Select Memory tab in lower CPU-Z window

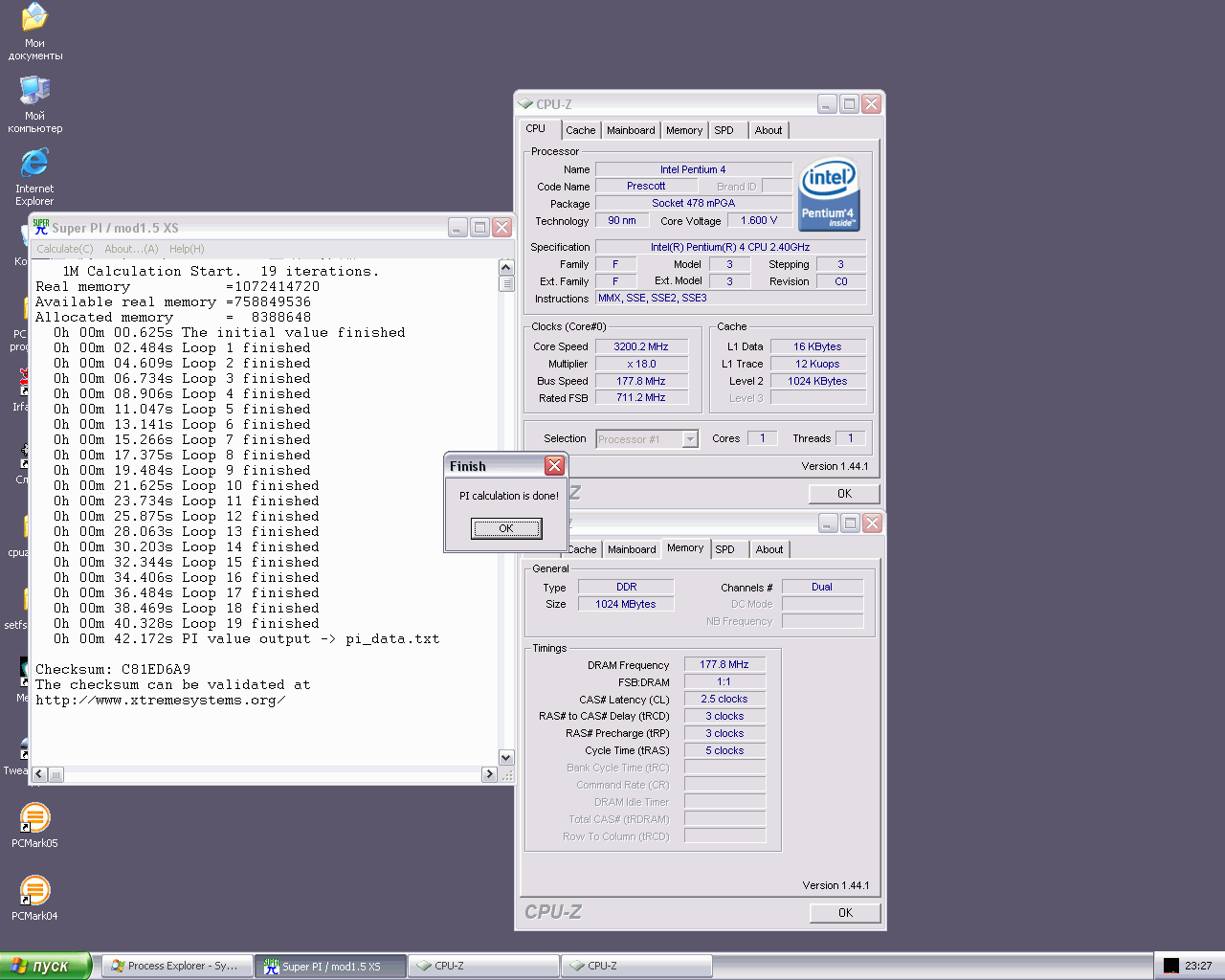[685, 547]
